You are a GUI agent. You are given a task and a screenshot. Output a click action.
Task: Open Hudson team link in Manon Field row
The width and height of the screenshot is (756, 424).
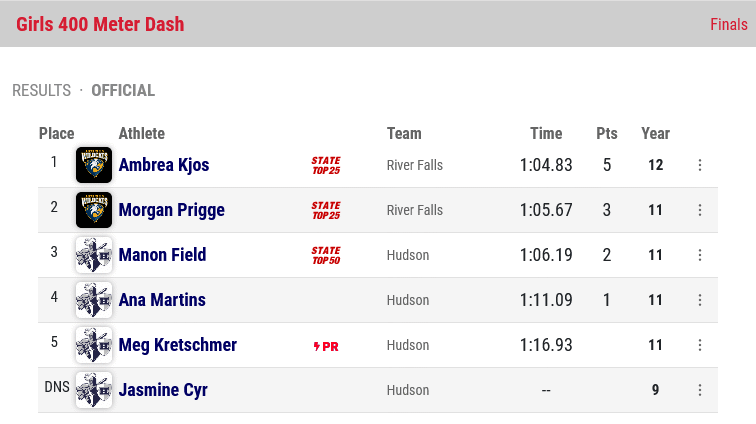pos(408,255)
